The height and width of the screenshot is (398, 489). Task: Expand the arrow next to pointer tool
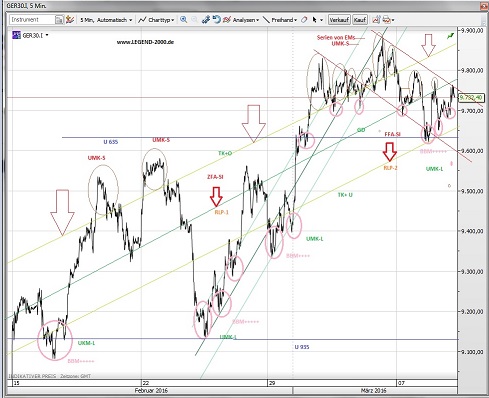click(x=321, y=20)
